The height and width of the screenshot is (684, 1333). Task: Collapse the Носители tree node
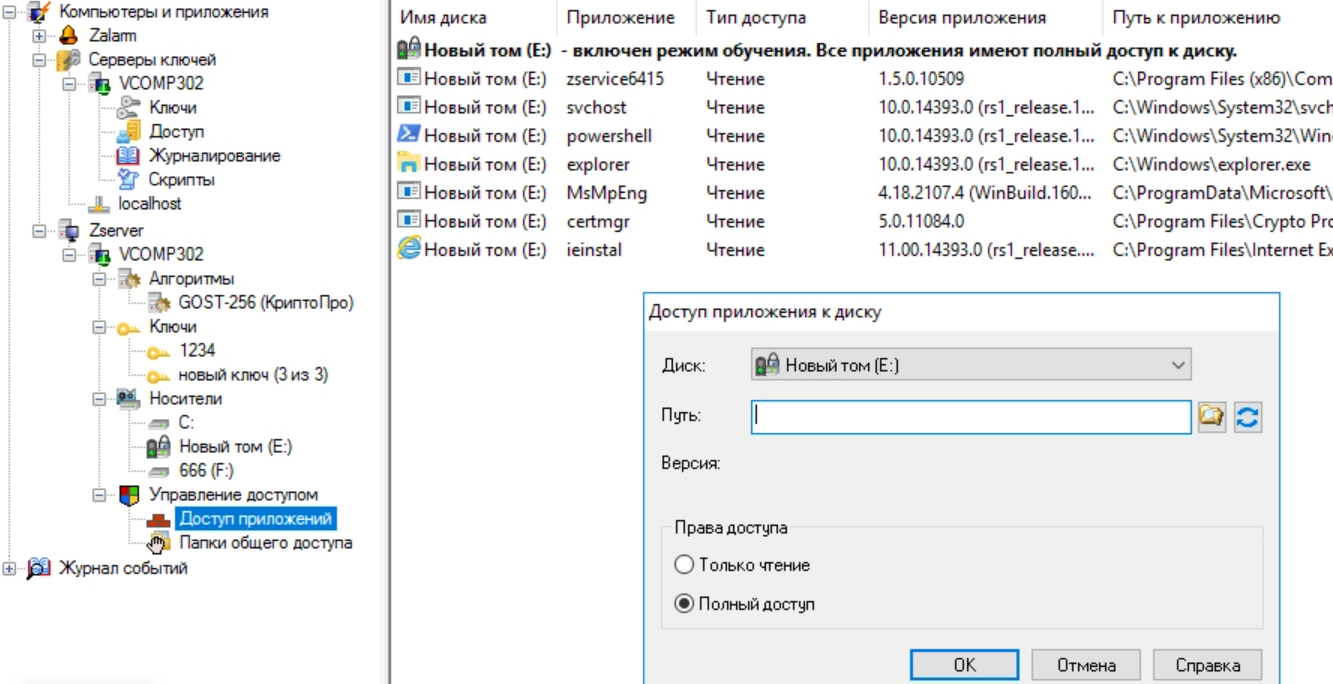tap(99, 399)
